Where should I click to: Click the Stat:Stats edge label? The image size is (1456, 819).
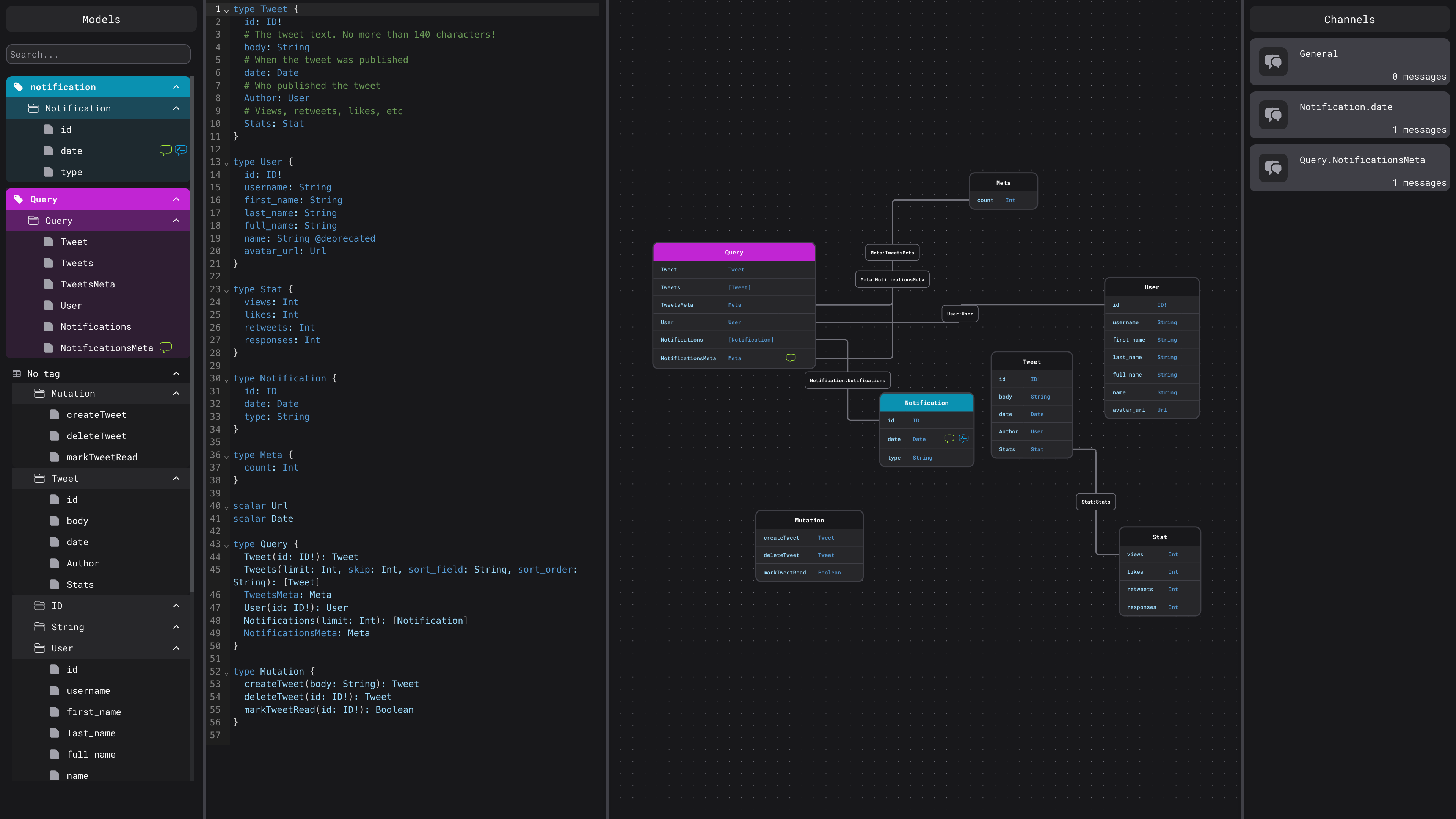click(1095, 501)
